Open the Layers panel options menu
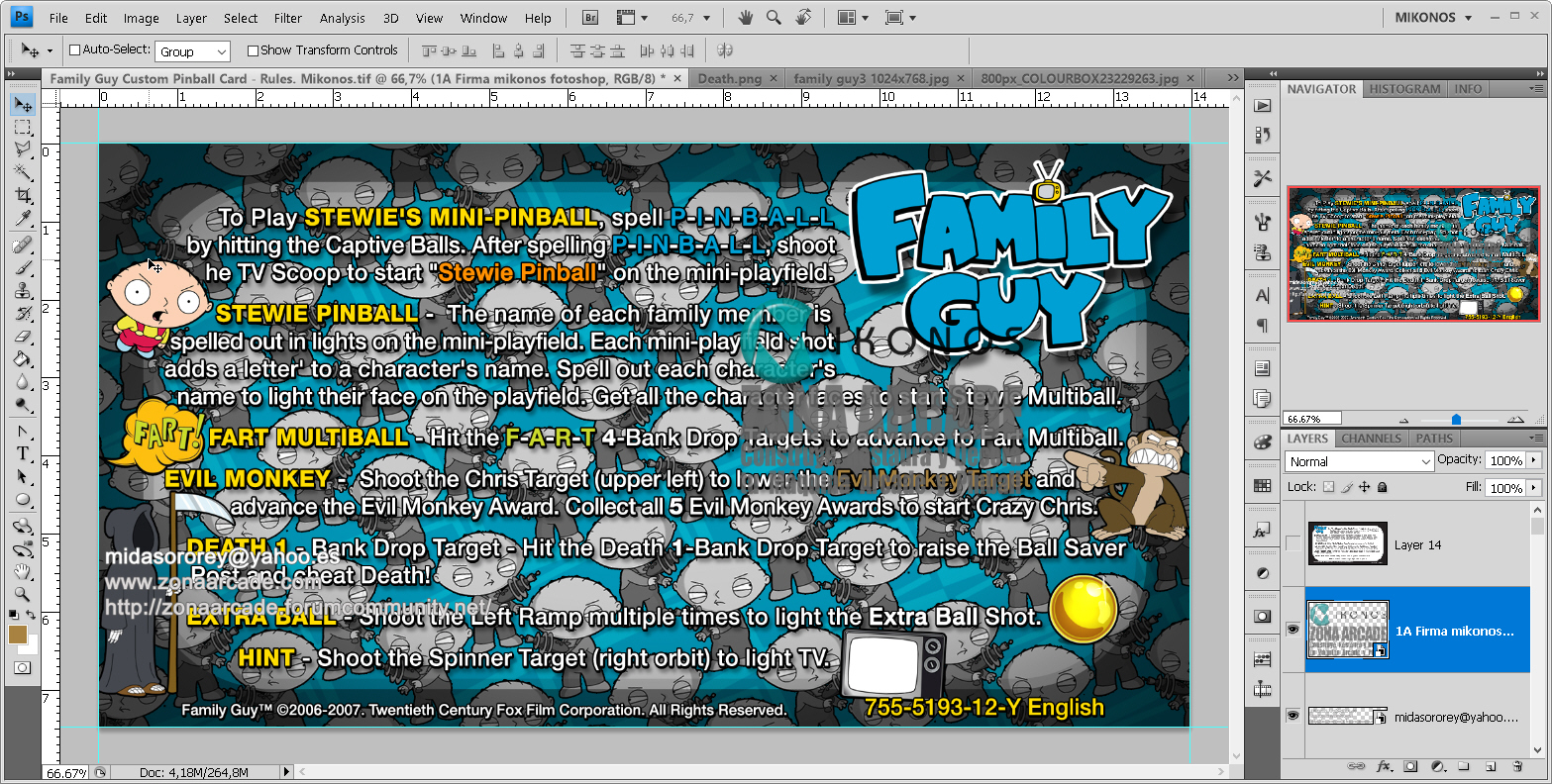The width and height of the screenshot is (1552, 784). pos(1536,439)
